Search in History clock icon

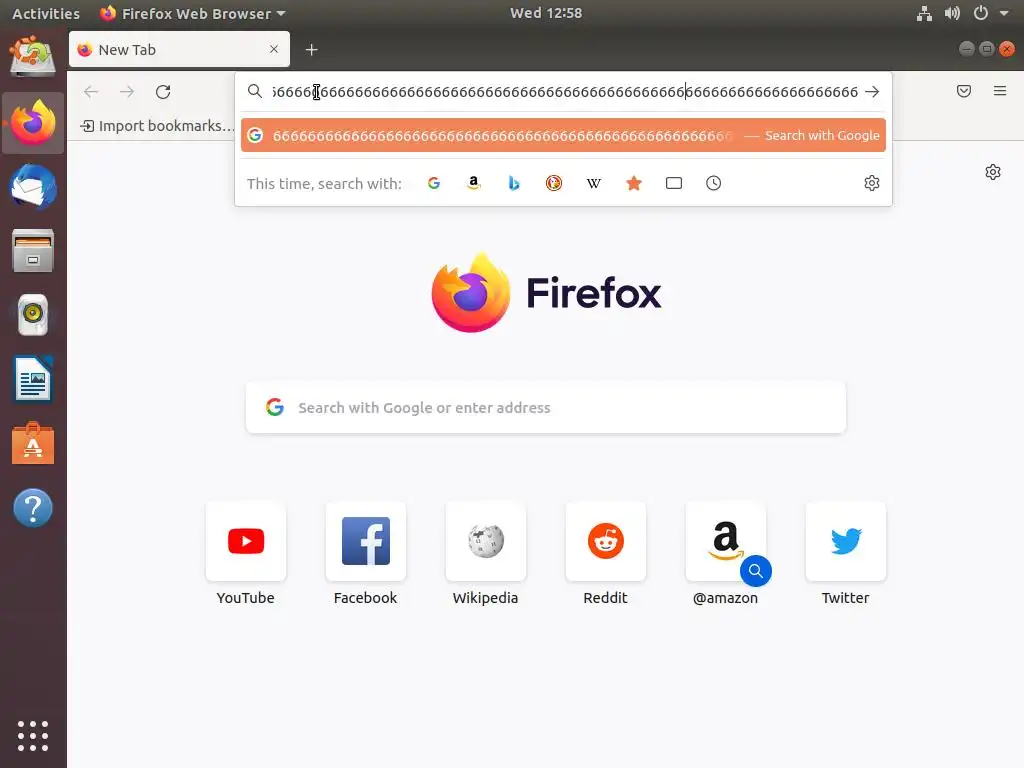pyautogui.click(x=714, y=184)
